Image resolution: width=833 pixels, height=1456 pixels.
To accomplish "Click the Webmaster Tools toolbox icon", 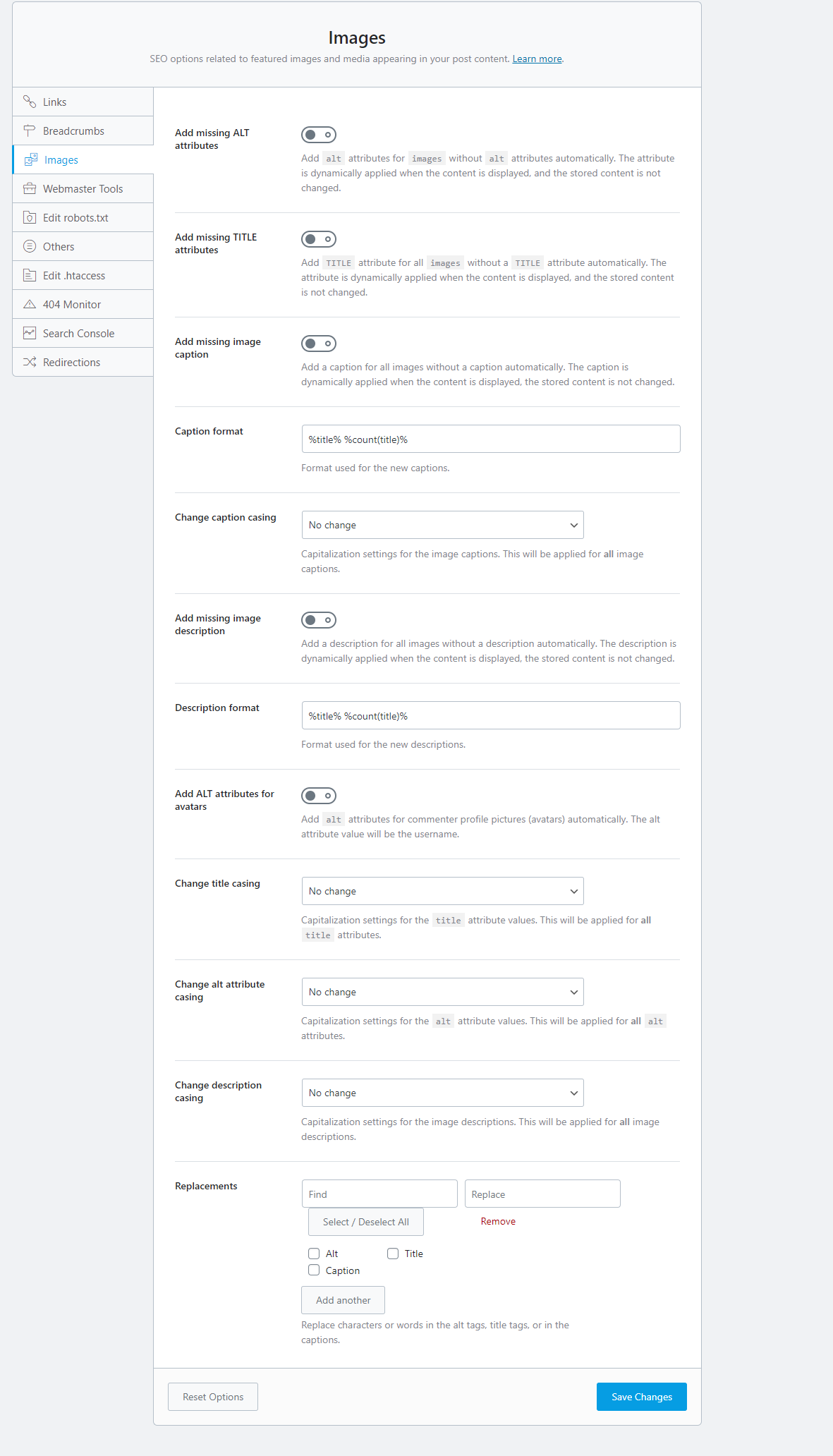I will pos(30,189).
